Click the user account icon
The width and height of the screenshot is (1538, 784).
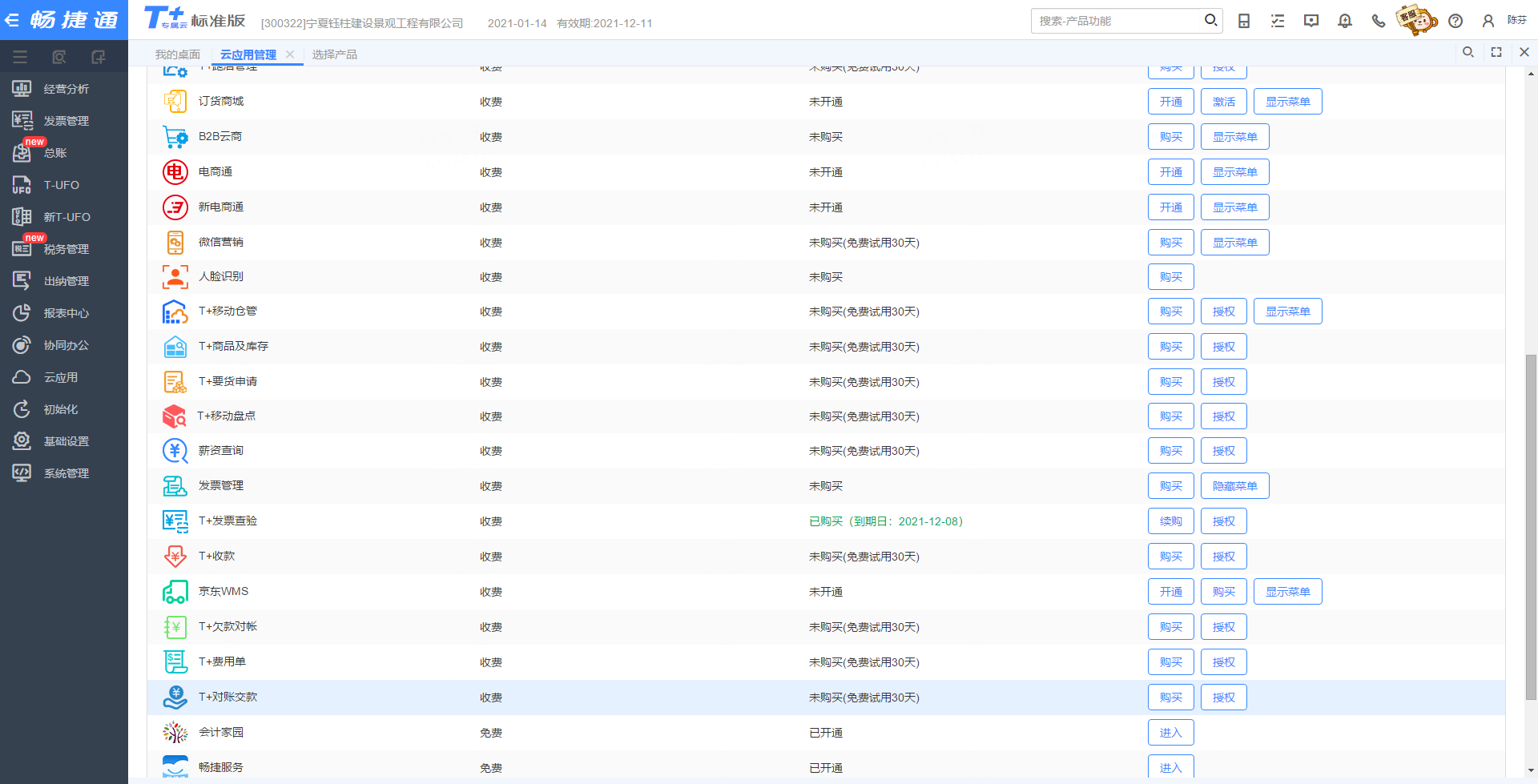click(1488, 21)
